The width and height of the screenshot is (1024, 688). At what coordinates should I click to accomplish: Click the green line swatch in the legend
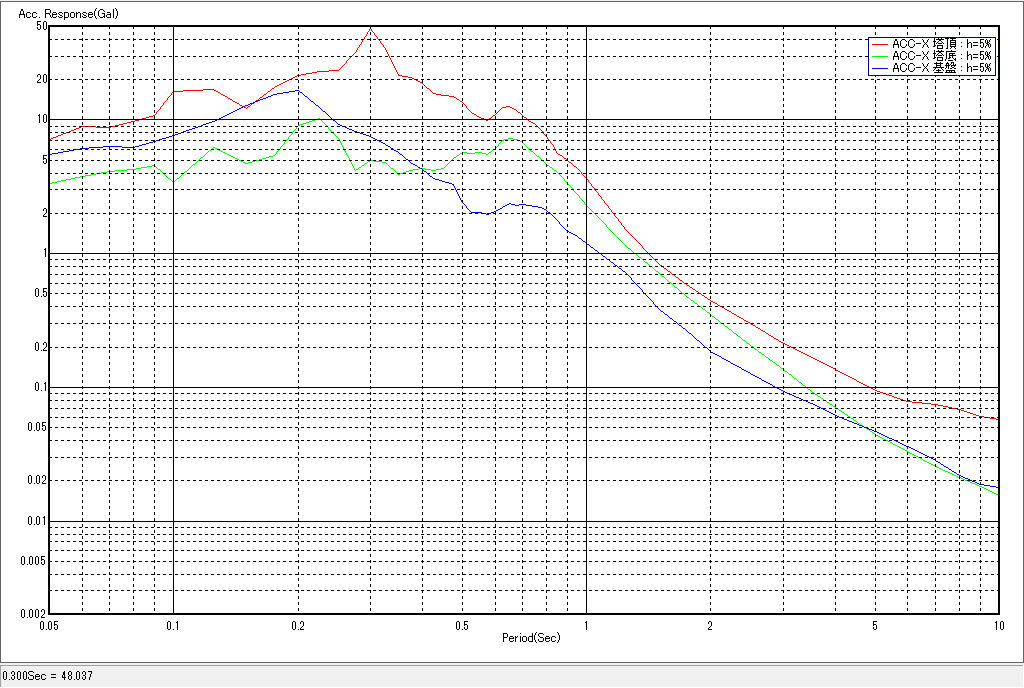point(879,56)
